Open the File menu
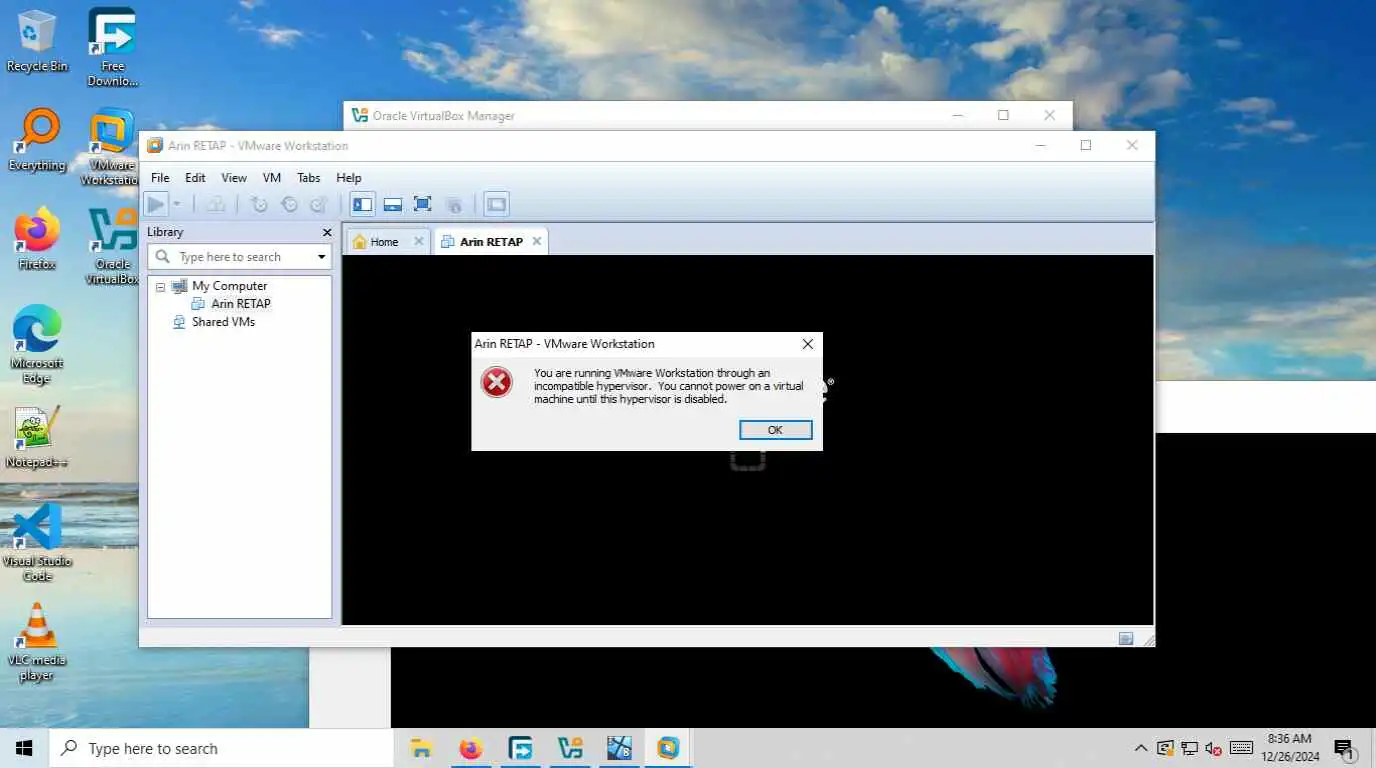The height and width of the screenshot is (768, 1376). point(160,177)
